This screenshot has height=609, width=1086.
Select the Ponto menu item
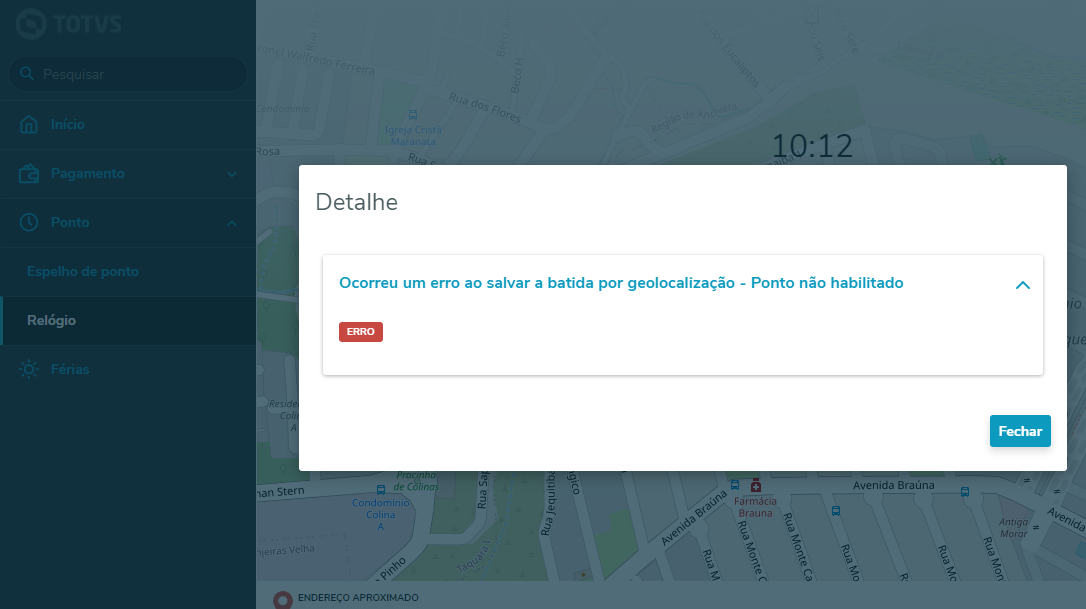[128, 223]
